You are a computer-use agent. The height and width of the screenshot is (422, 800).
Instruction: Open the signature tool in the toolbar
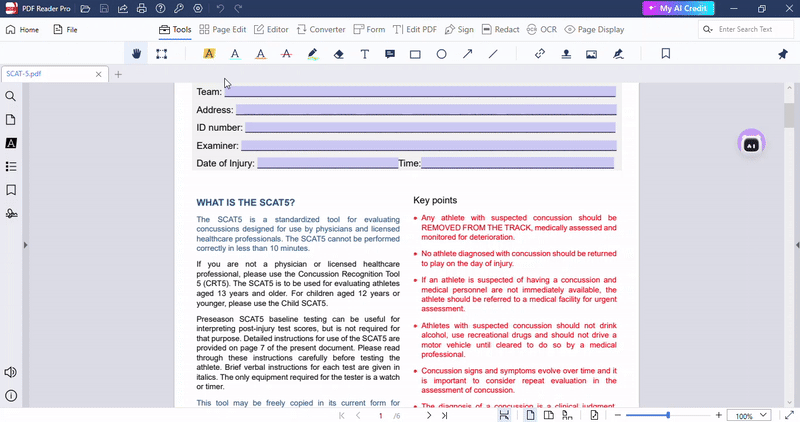618,54
